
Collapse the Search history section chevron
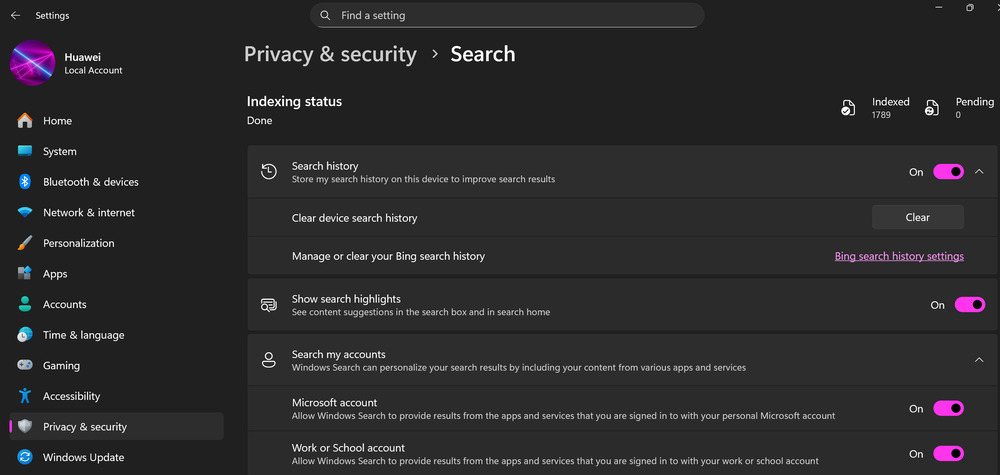click(x=980, y=172)
